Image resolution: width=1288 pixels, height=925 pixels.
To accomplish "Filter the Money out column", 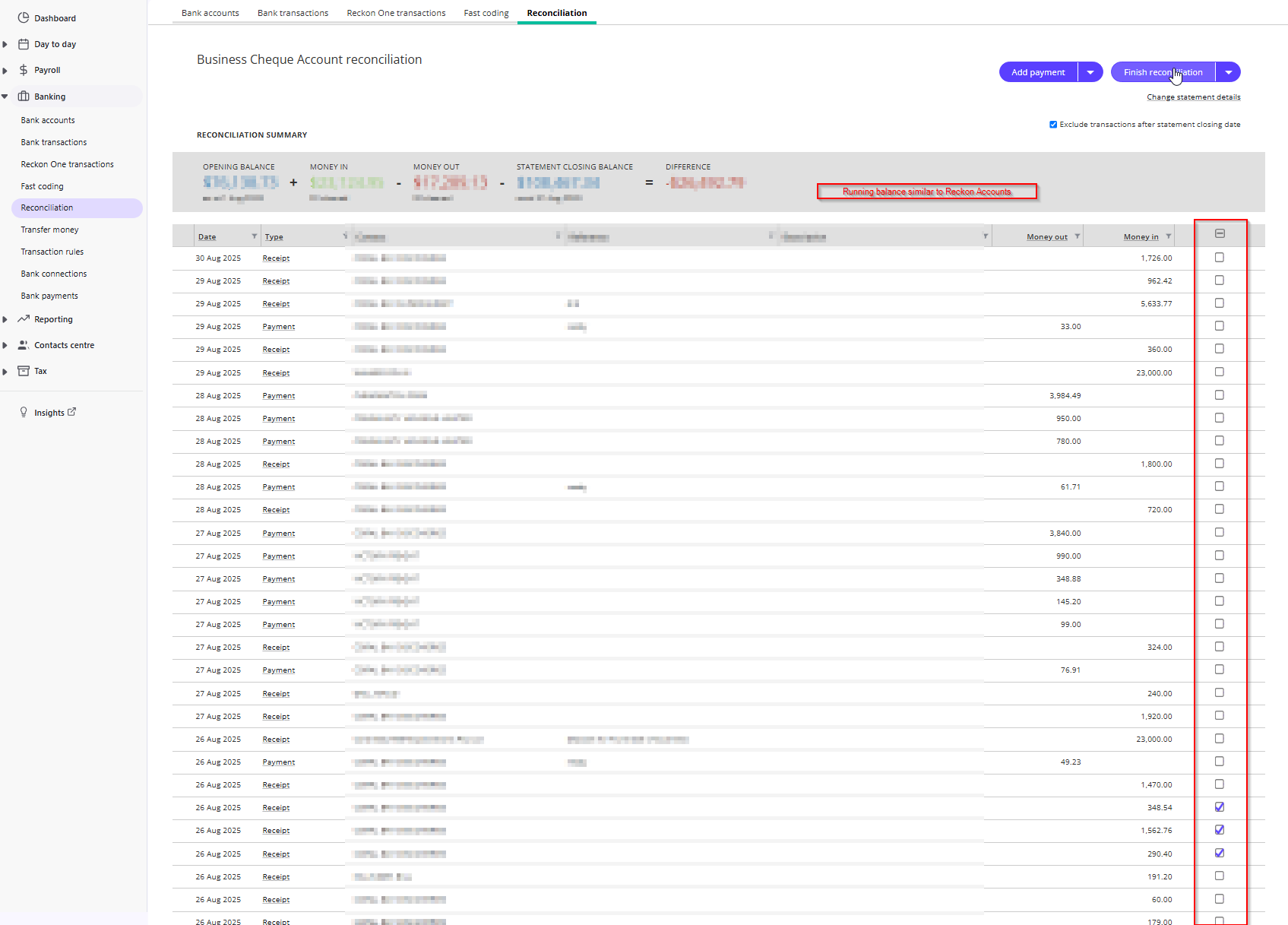I will pos(1078,236).
